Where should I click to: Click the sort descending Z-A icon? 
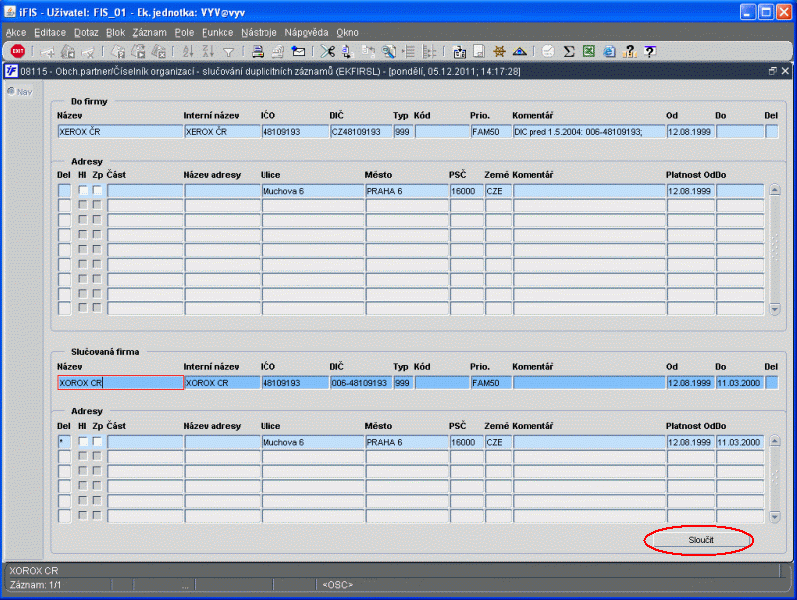tap(208, 51)
